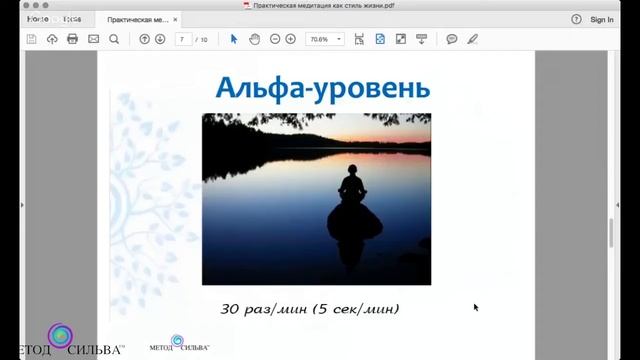The width and height of the screenshot is (640, 360).
Task: Click the page number field showing 7
Action: [x=184, y=39]
